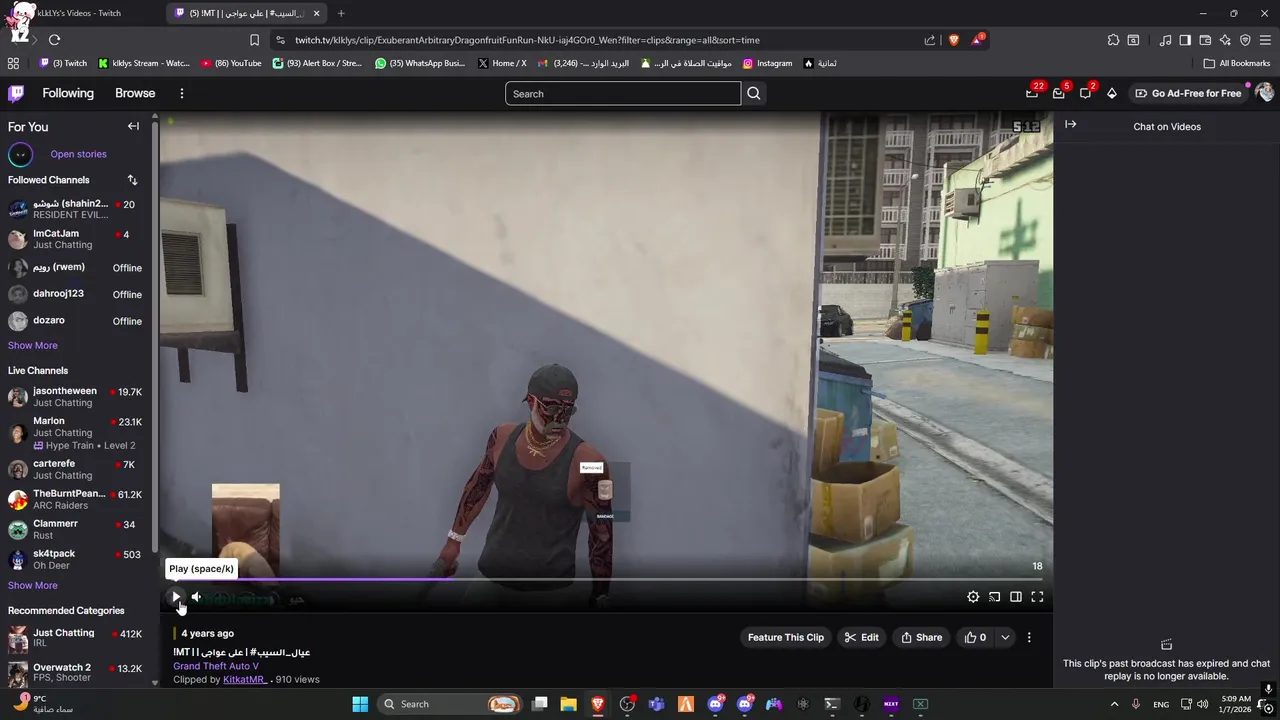Open the Twitch top-nav more options menu

coord(181,93)
